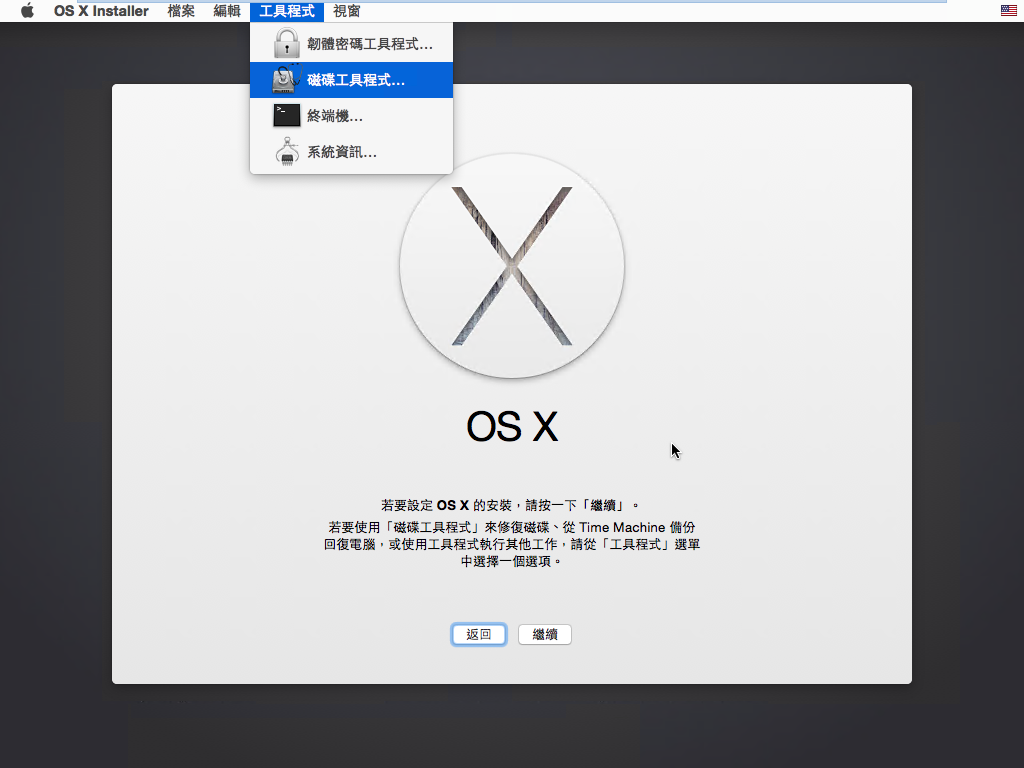Choose 系統資訊… from the menu
This screenshot has width=1024, height=768.
point(351,152)
